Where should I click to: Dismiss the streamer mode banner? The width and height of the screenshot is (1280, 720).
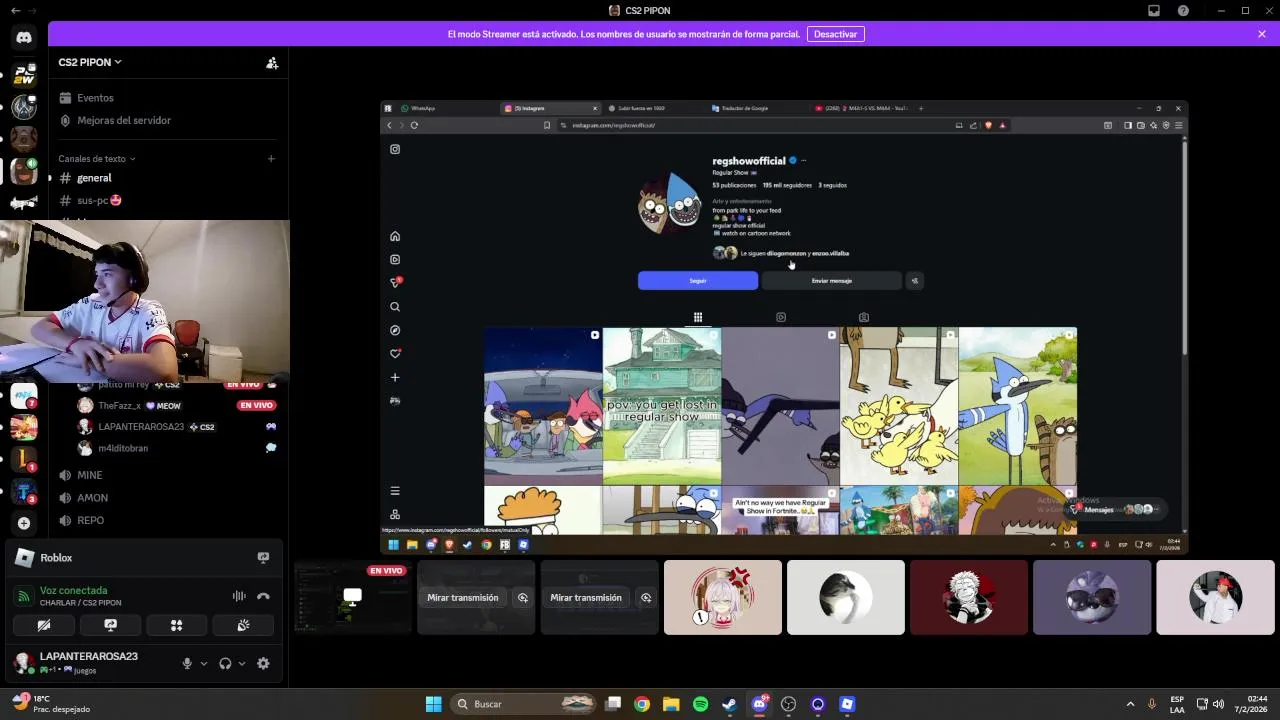pyautogui.click(x=1262, y=34)
